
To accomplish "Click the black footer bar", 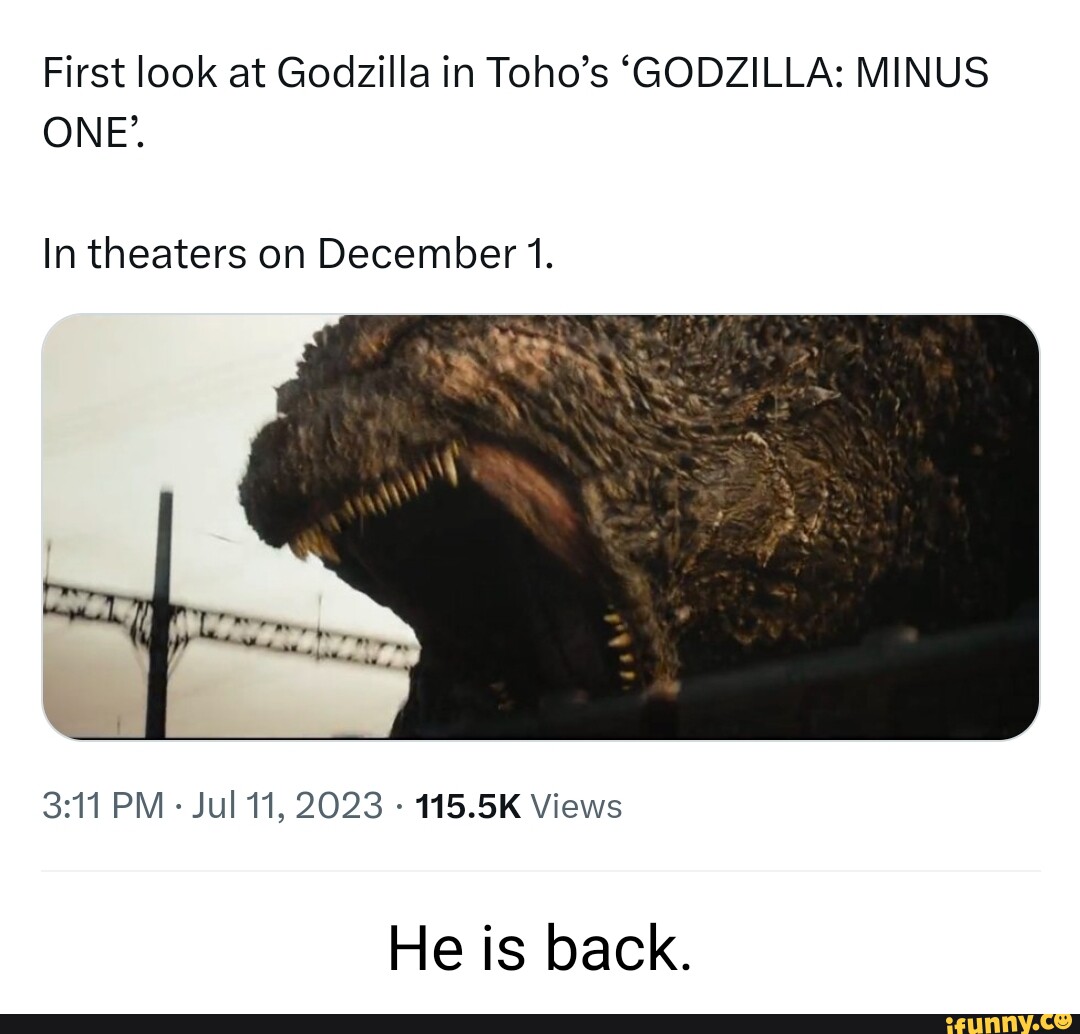I will pyautogui.click(x=540, y=1024).
